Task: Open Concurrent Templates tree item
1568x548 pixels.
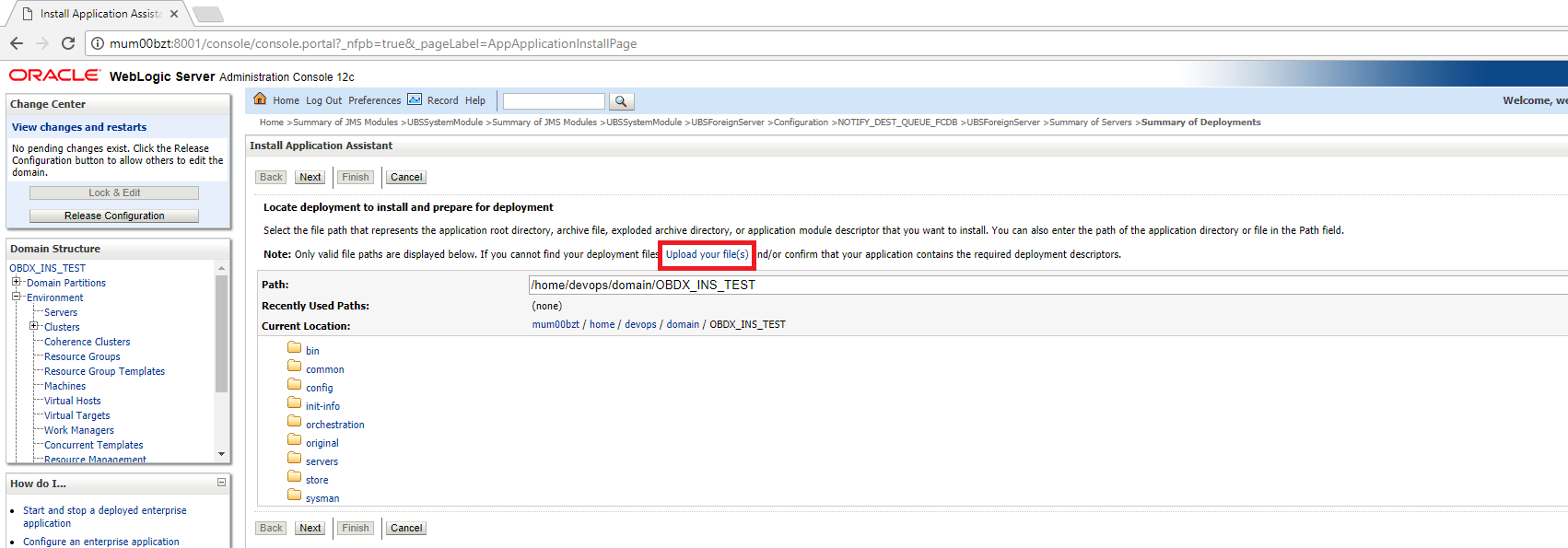Action: 94,445
